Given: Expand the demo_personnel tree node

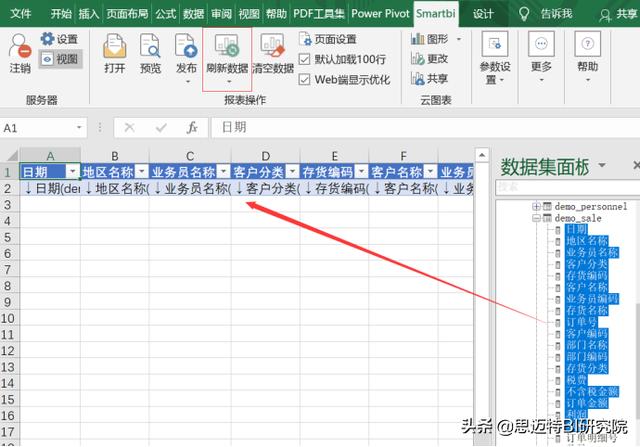Looking at the screenshot, I should point(536,206).
